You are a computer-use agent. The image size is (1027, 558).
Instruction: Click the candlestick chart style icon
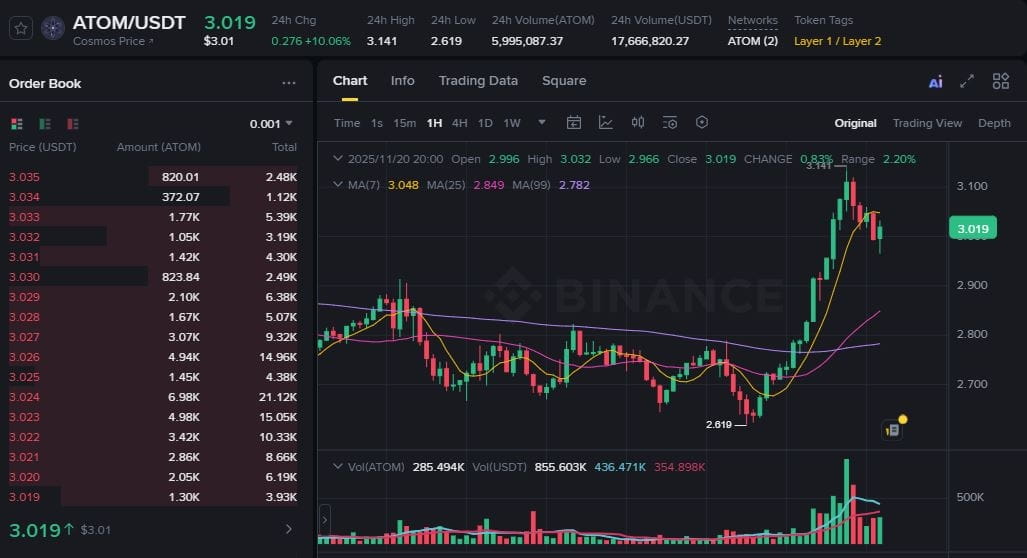(638, 123)
